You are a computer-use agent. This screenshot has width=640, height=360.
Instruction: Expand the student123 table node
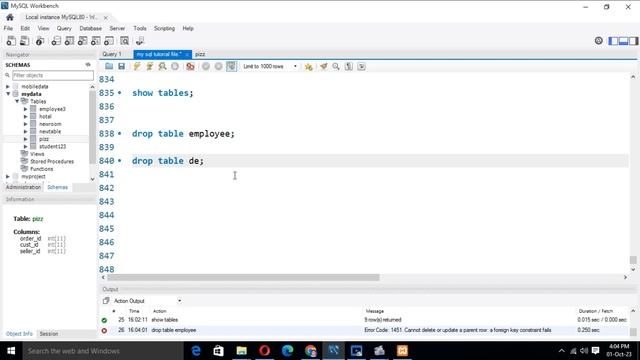[x=26, y=146]
